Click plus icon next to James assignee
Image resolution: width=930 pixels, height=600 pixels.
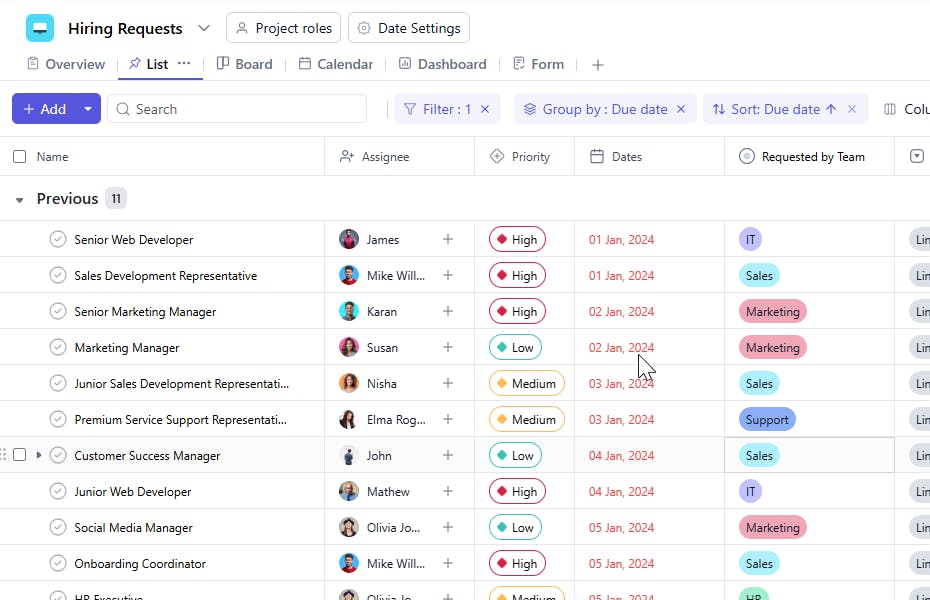click(x=448, y=239)
